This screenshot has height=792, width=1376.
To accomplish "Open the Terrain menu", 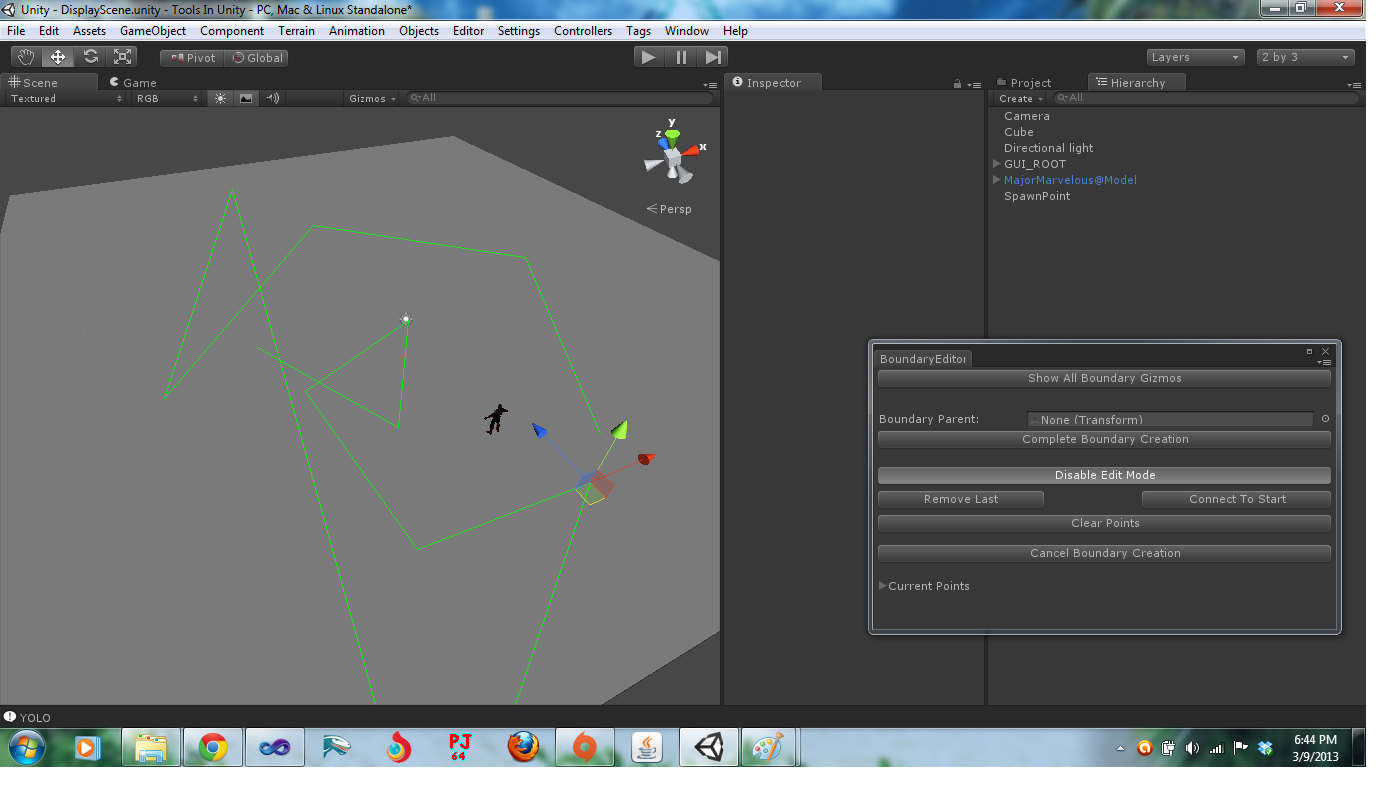I will pos(296,31).
